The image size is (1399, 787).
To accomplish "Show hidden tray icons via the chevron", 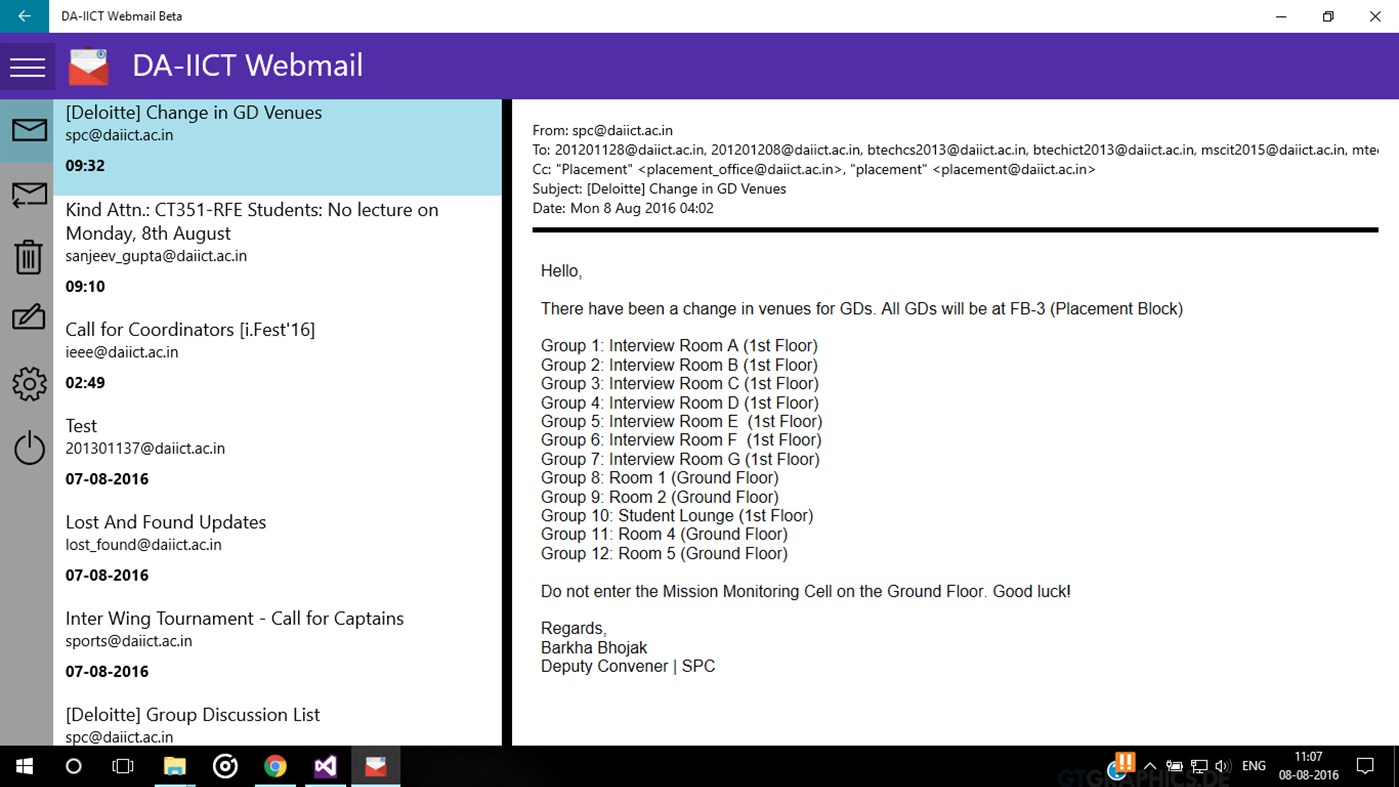I will pos(1150,766).
